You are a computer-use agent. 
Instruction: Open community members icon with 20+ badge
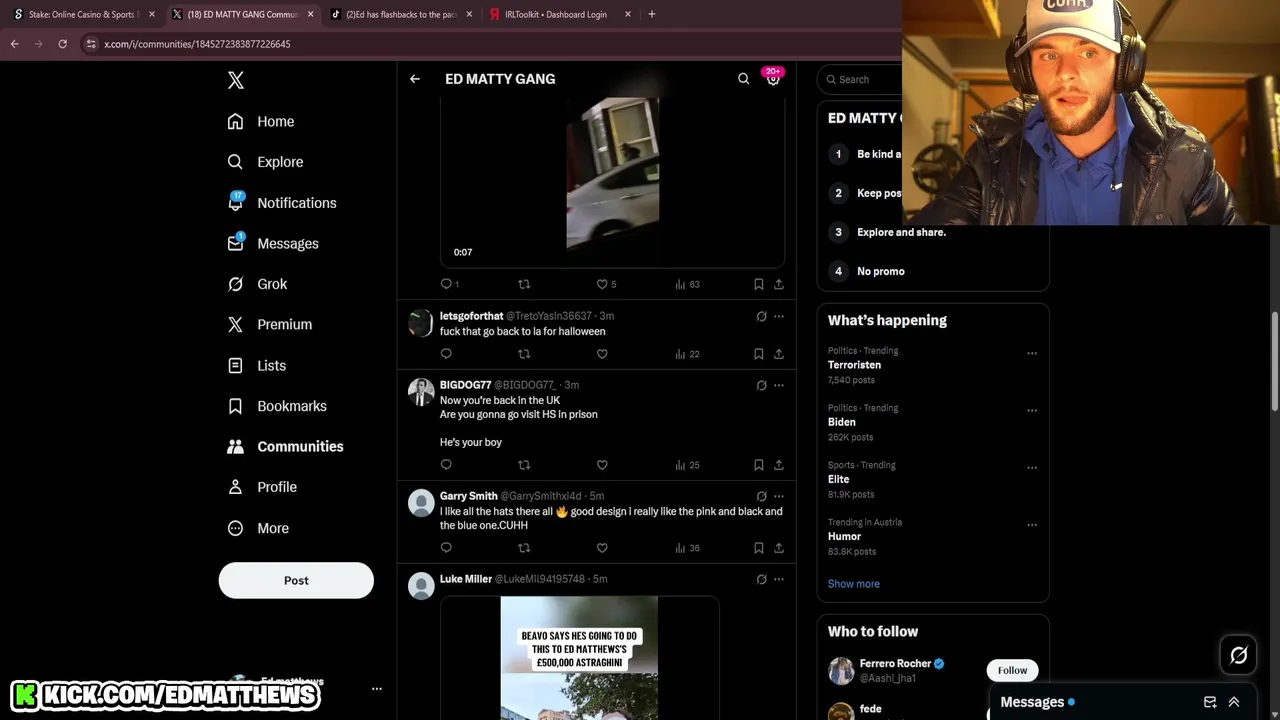(773, 77)
